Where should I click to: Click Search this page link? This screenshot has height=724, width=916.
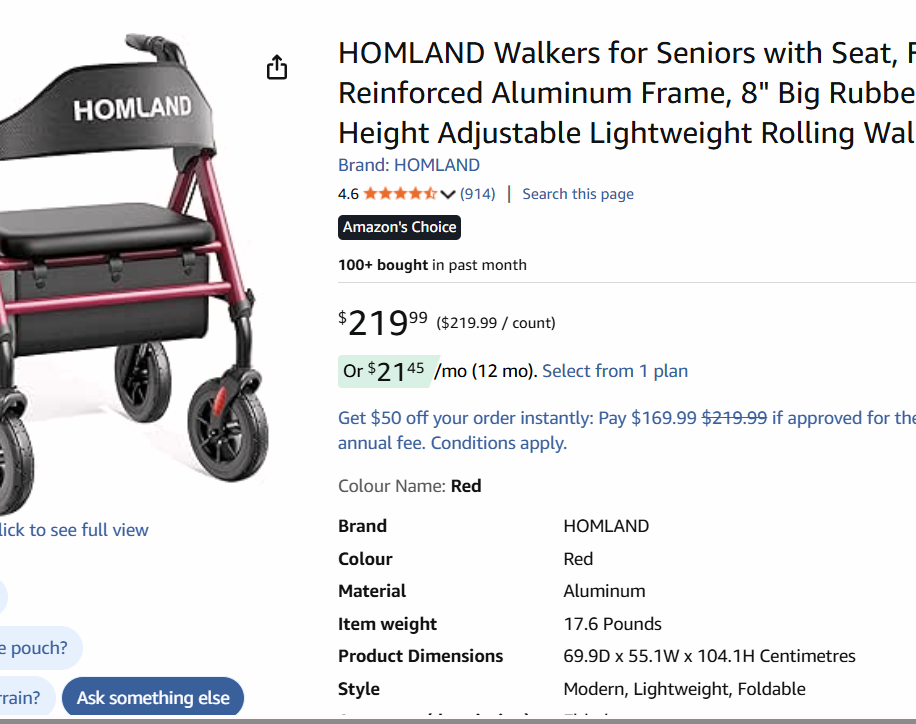(577, 194)
